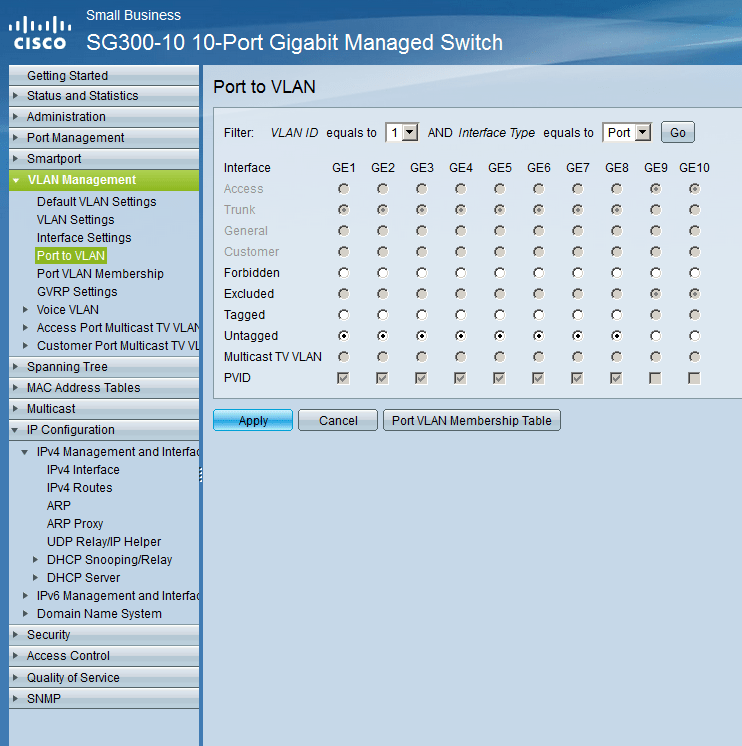
Task: Select Excluded for GE3
Action: click(x=421, y=294)
